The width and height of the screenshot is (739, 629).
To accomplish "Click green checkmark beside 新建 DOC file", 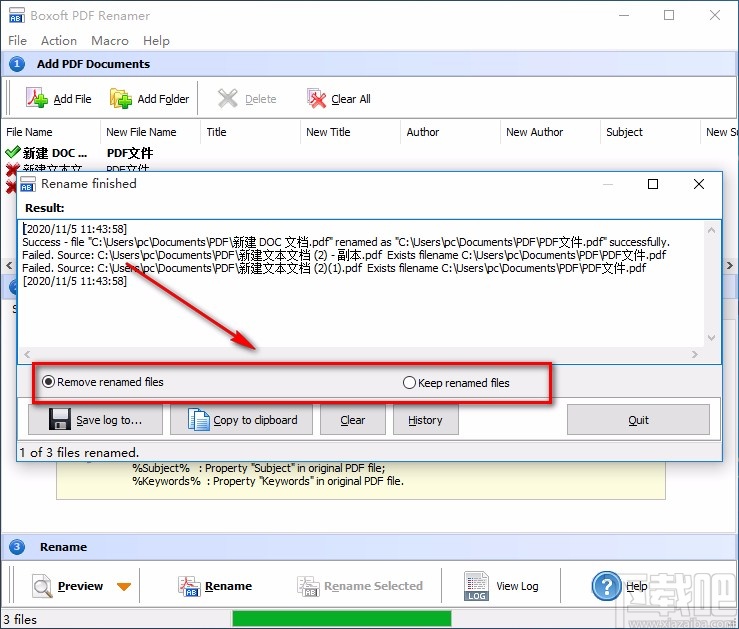I will 13,152.
